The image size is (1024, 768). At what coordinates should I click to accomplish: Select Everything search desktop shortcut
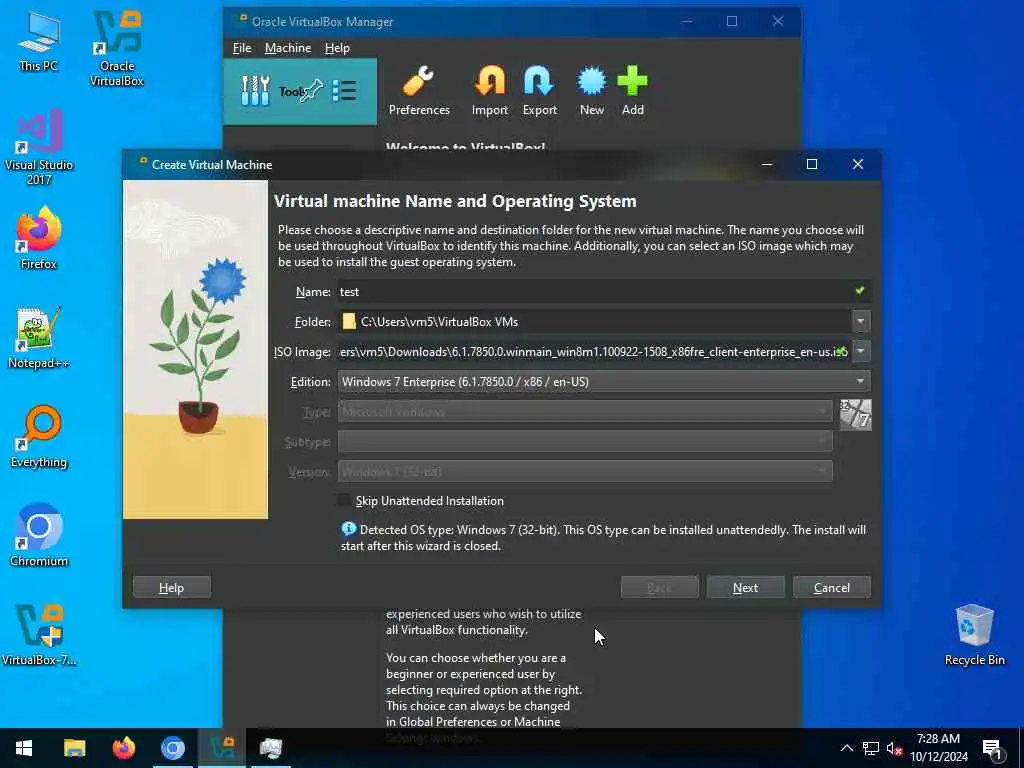click(x=39, y=436)
